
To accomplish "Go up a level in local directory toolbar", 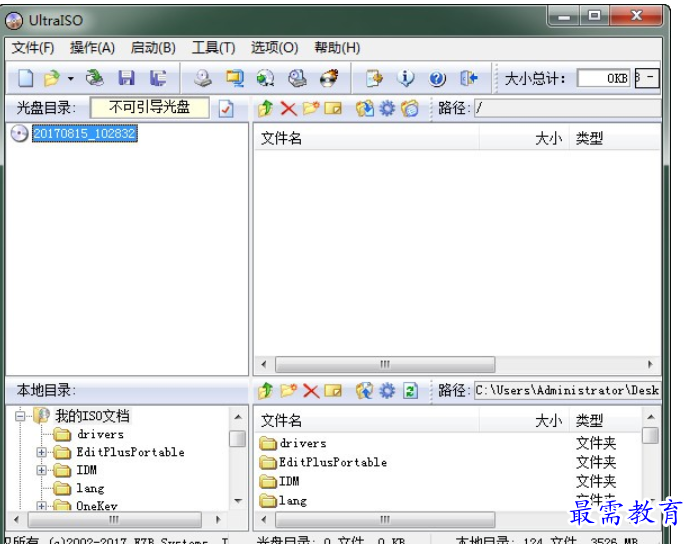I will pos(265,391).
